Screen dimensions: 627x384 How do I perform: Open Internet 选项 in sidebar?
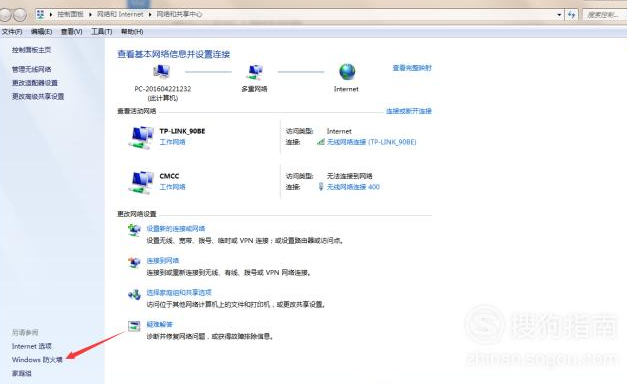[32, 346]
